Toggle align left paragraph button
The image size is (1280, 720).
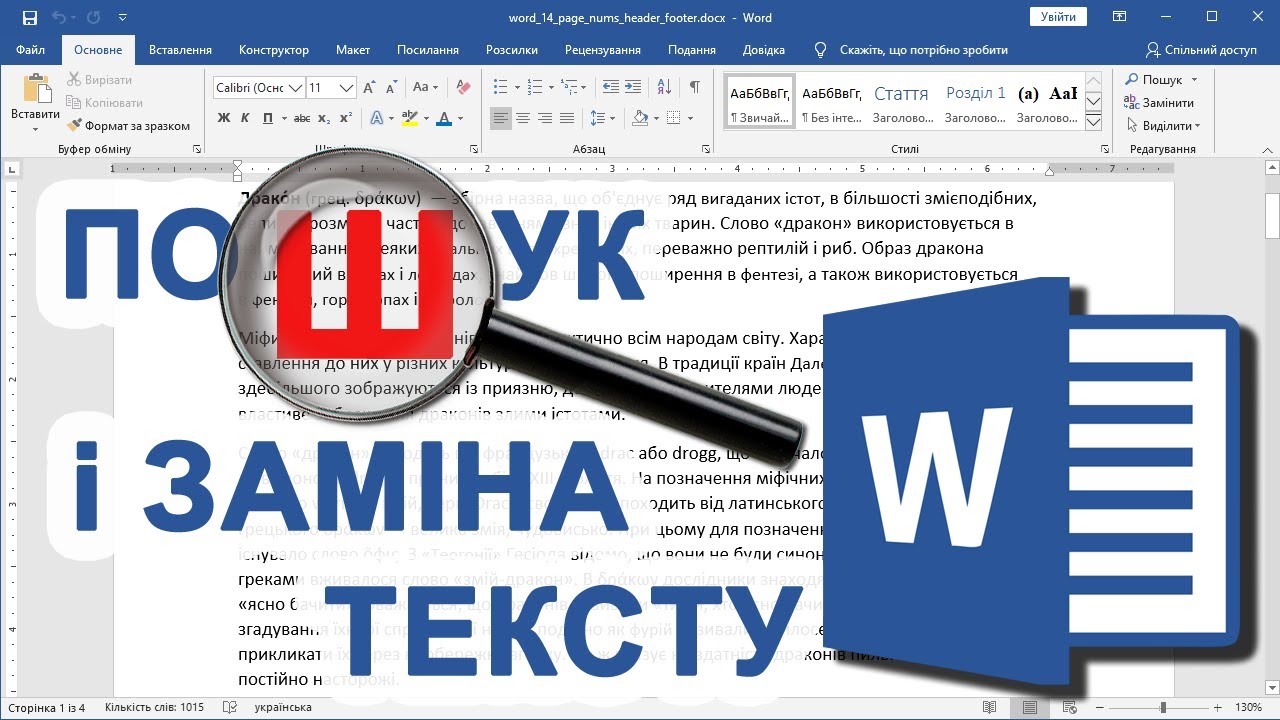coord(501,118)
